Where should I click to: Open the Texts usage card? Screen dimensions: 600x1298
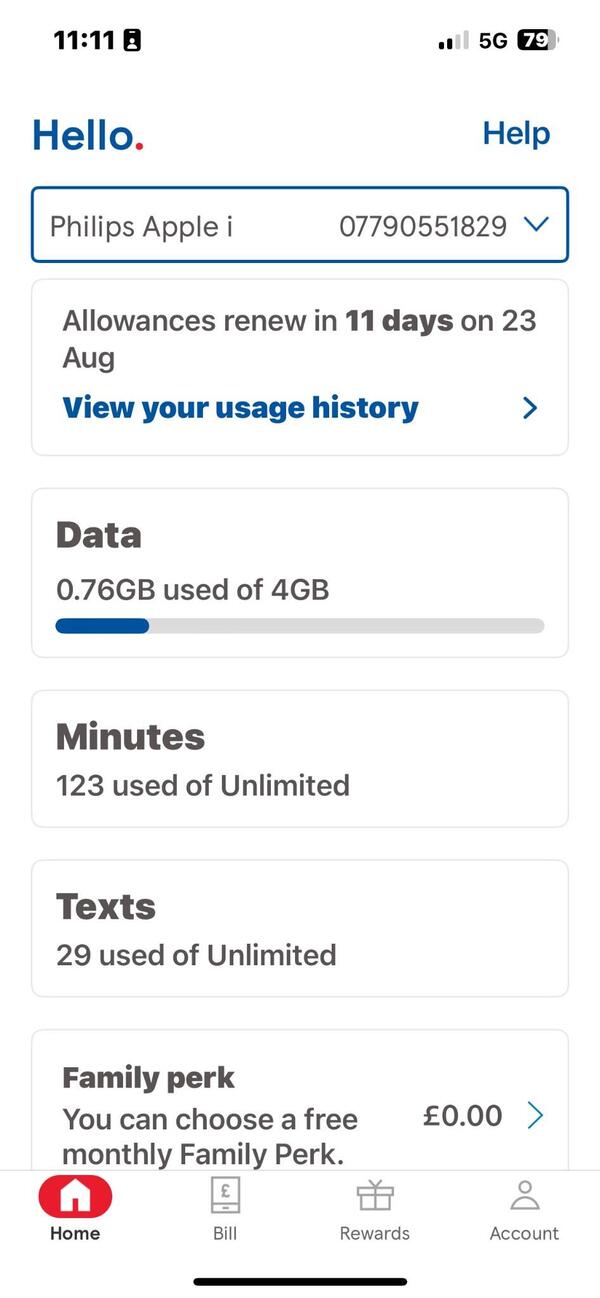(x=300, y=929)
